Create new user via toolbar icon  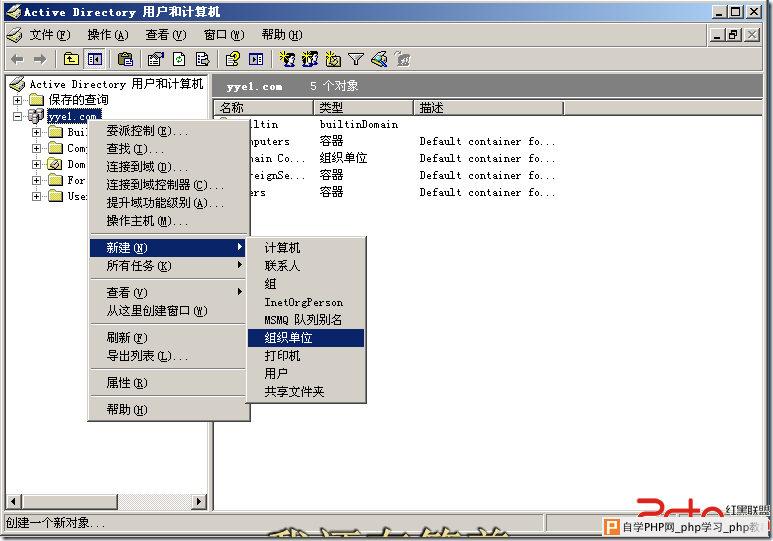click(x=287, y=60)
